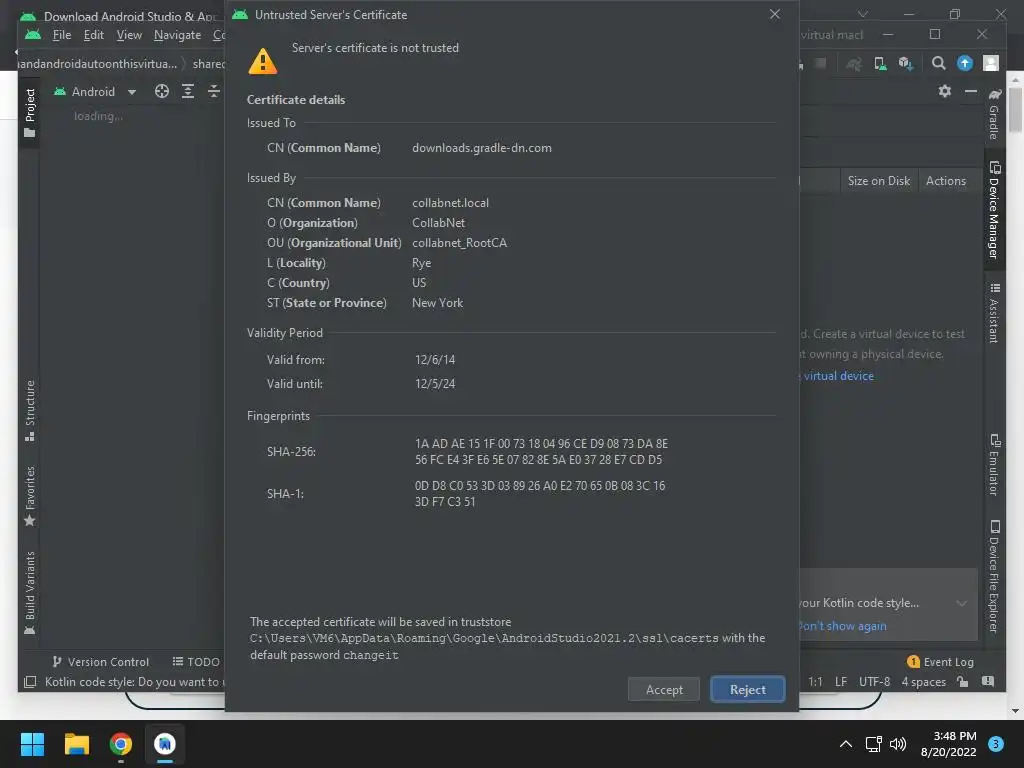
Task: Open the Edit menu in Android Studio
Action: coord(93,35)
